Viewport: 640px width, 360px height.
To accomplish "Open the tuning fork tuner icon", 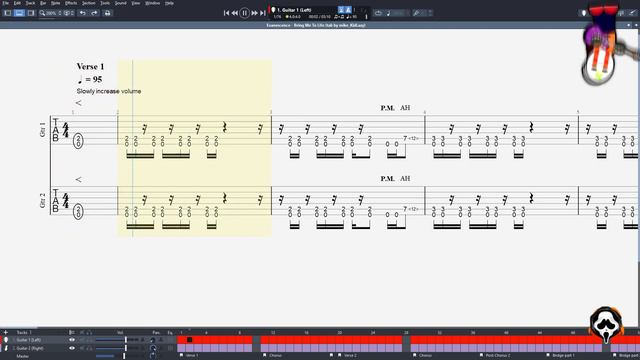I will pyautogui.click(x=416, y=13).
